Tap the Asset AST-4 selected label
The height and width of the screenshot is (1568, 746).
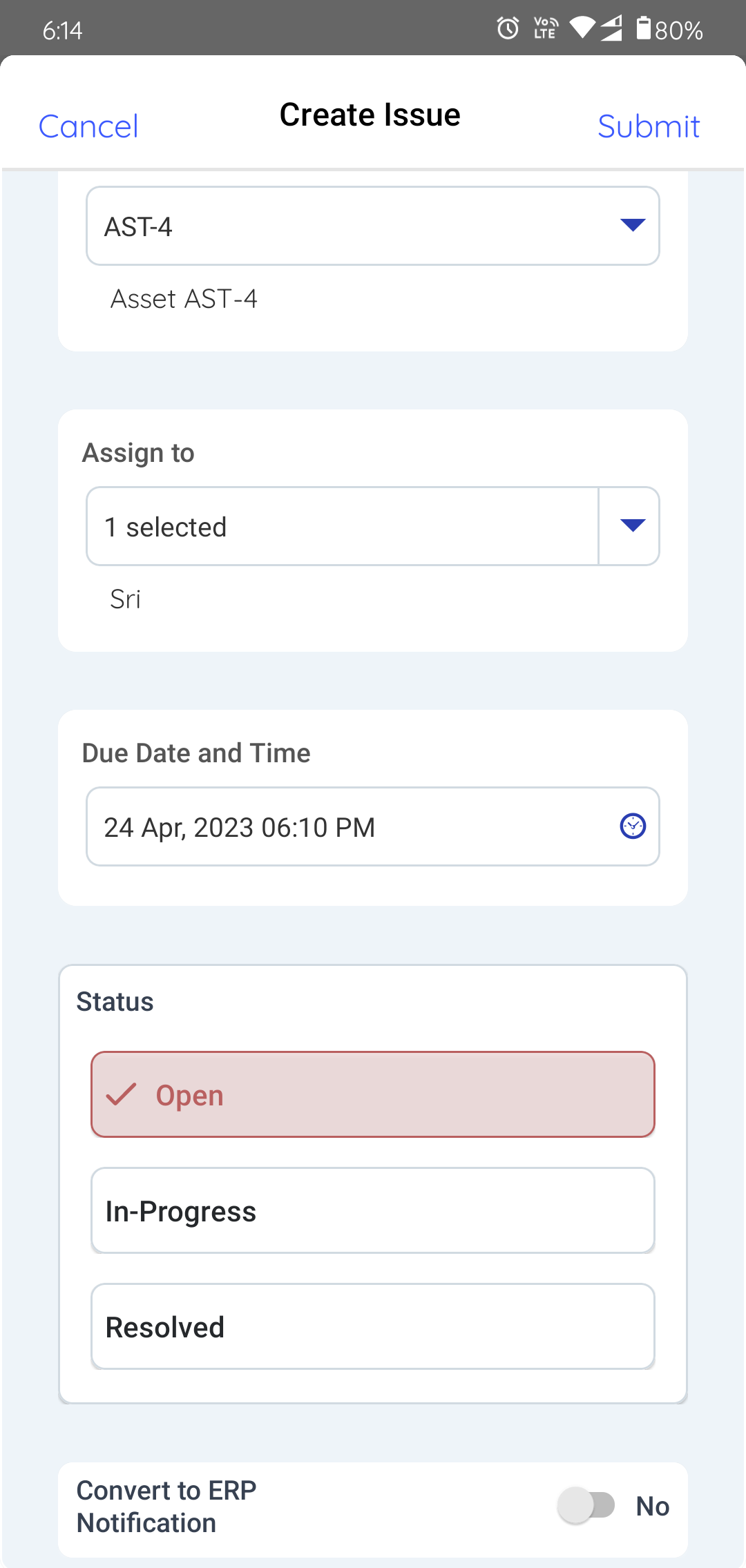[x=184, y=299]
